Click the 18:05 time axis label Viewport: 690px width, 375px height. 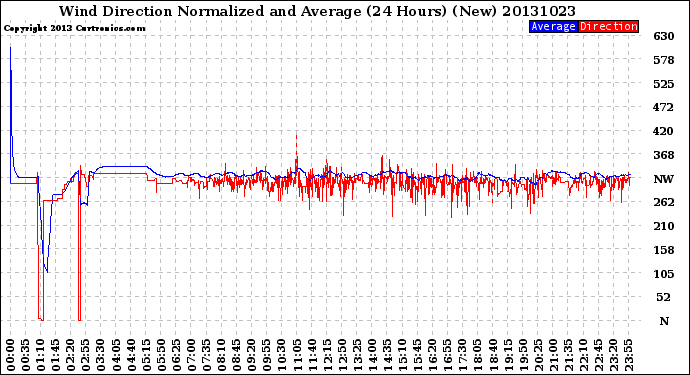click(478, 355)
